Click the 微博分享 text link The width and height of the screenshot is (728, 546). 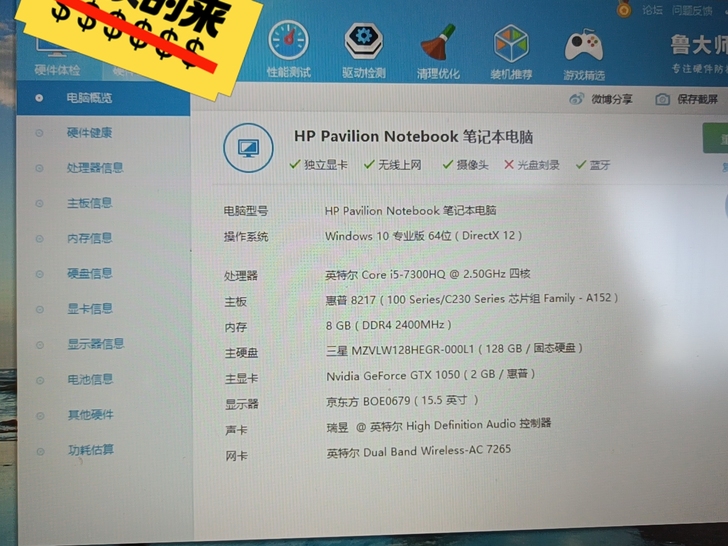point(611,99)
